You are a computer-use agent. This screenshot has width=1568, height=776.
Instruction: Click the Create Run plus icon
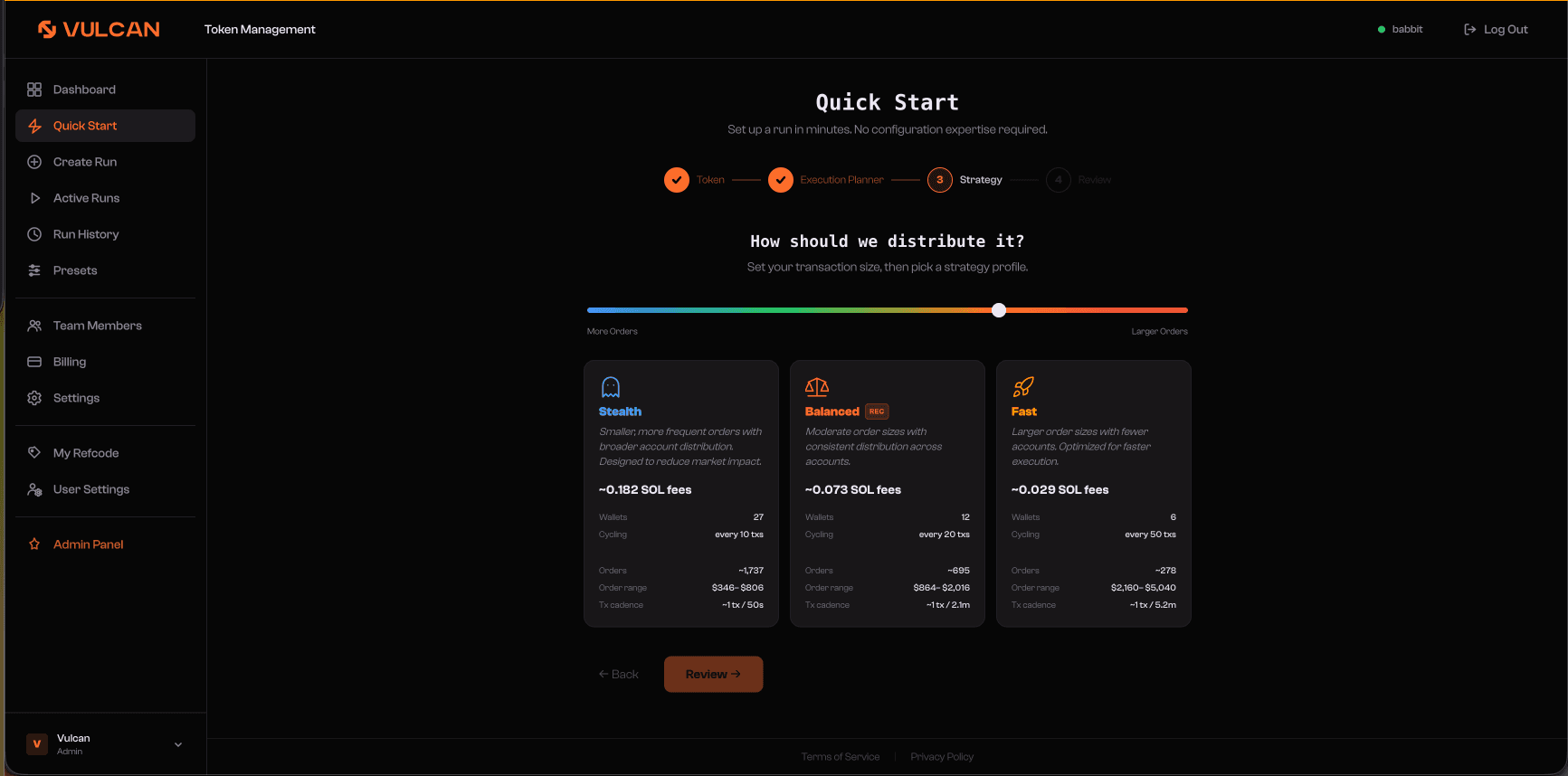coord(34,162)
